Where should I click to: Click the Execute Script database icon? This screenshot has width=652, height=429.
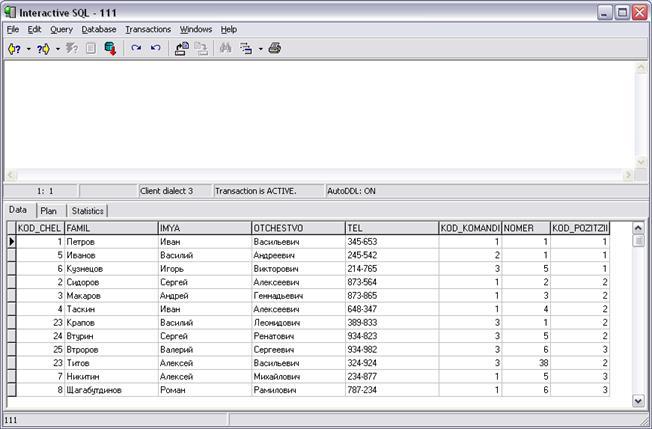[x=110, y=48]
